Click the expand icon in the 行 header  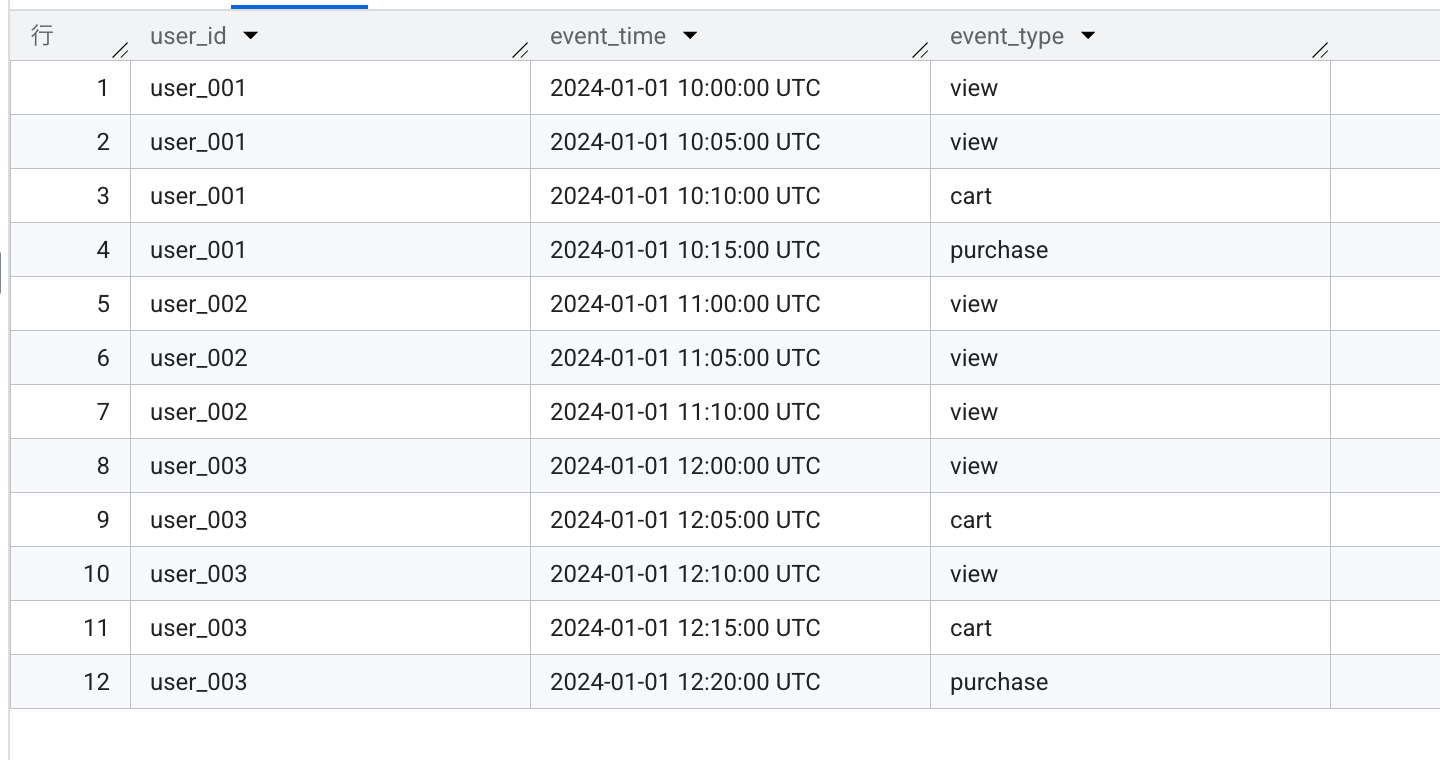[x=120, y=49]
